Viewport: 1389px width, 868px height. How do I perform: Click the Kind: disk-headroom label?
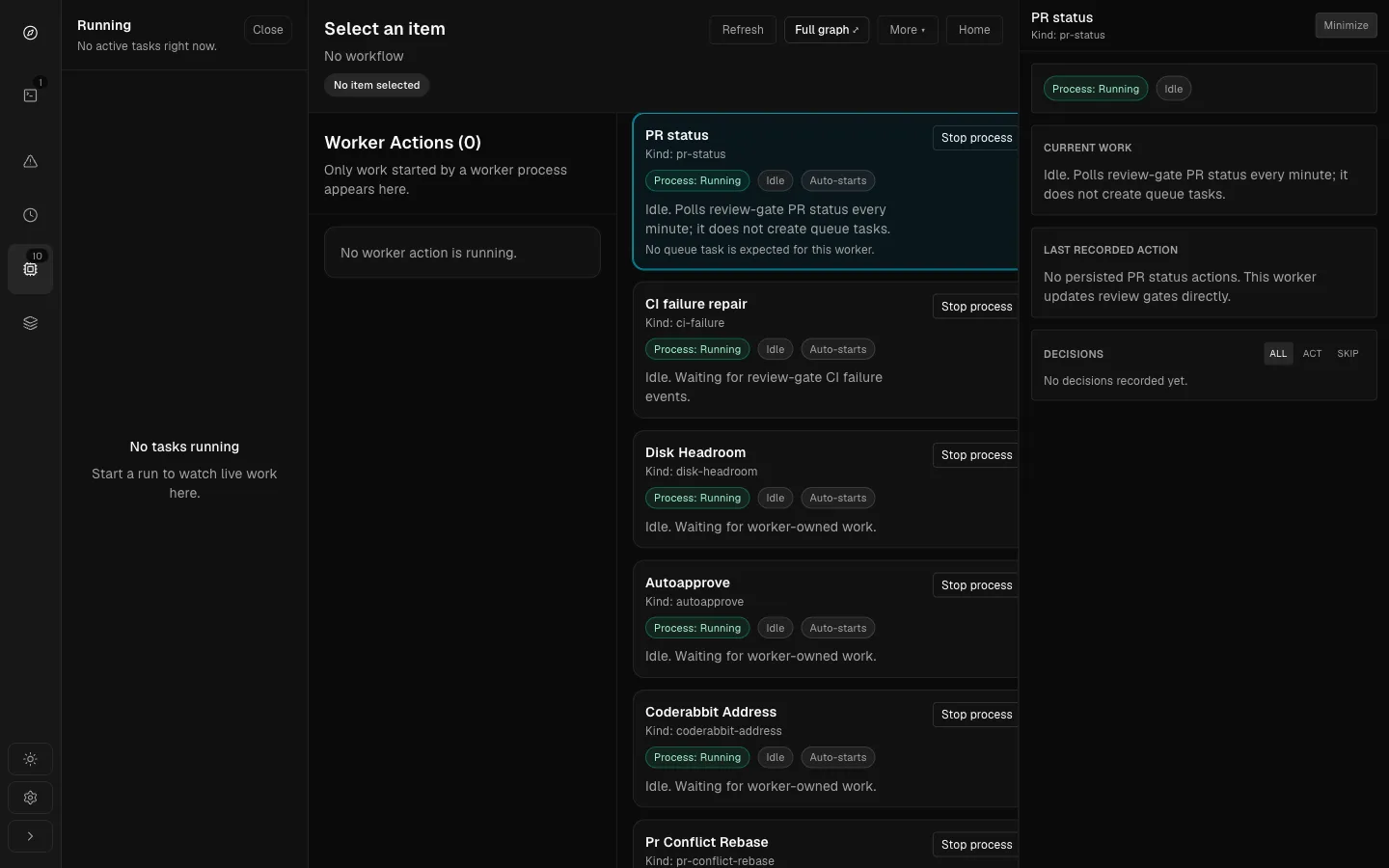coord(701,472)
